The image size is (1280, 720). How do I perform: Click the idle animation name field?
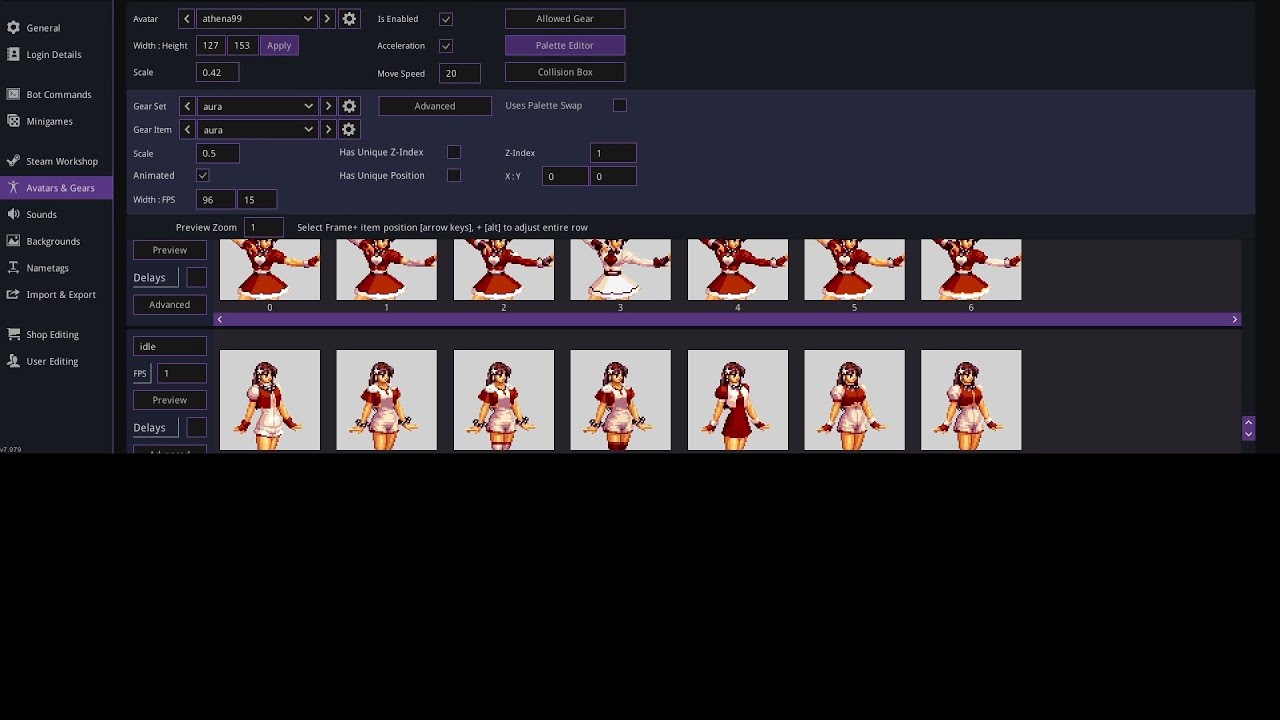pos(170,346)
